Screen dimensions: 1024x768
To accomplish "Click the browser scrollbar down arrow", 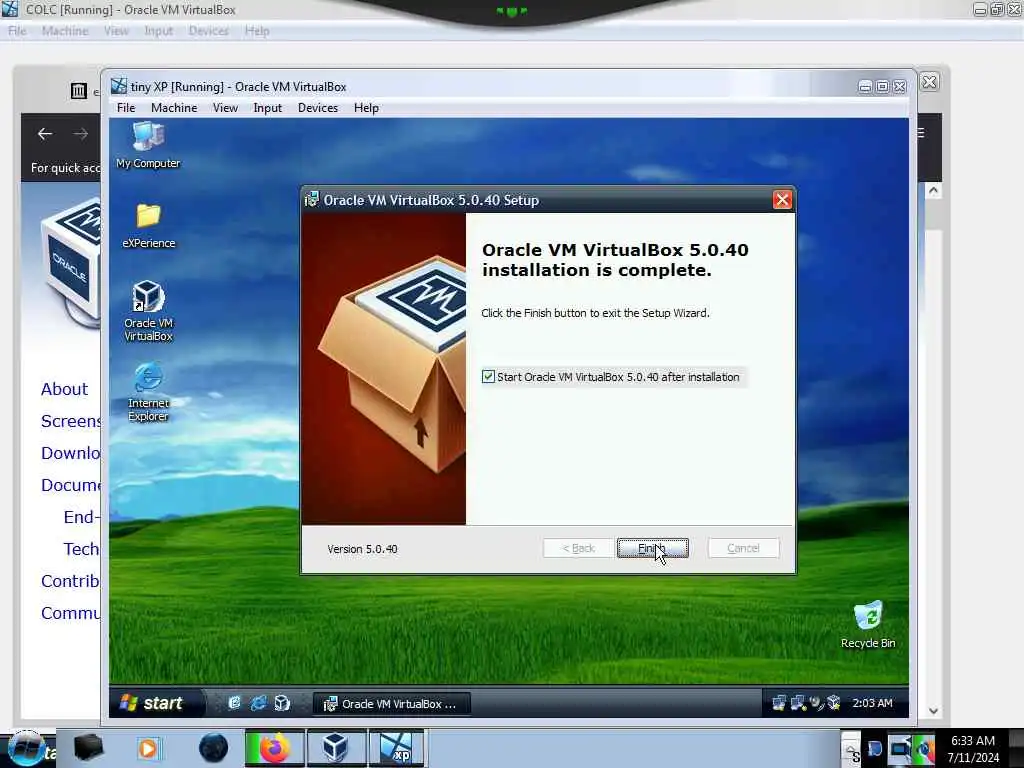I will pyautogui.click(x=933, y=711).
